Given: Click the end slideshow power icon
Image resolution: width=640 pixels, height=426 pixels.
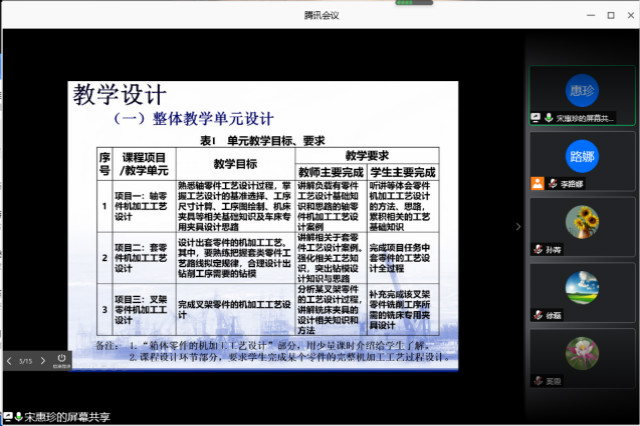Looking at the screenshot, I should point(62,357).
